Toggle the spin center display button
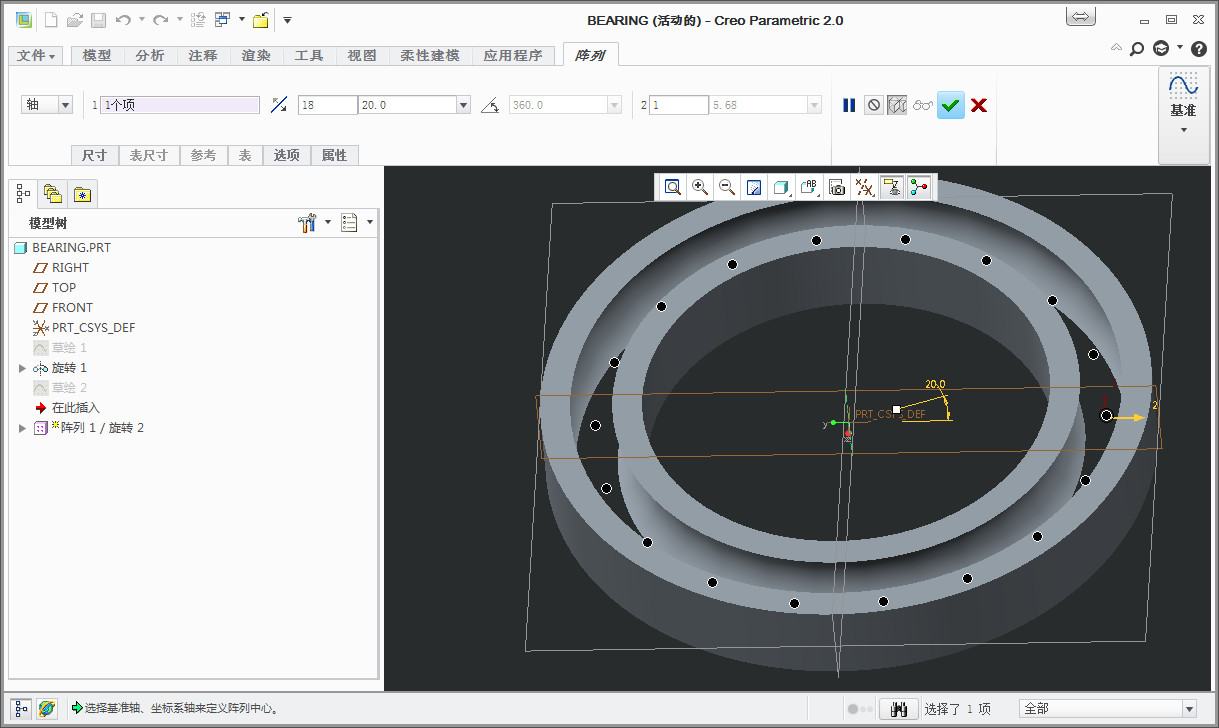 pos(919,187)
